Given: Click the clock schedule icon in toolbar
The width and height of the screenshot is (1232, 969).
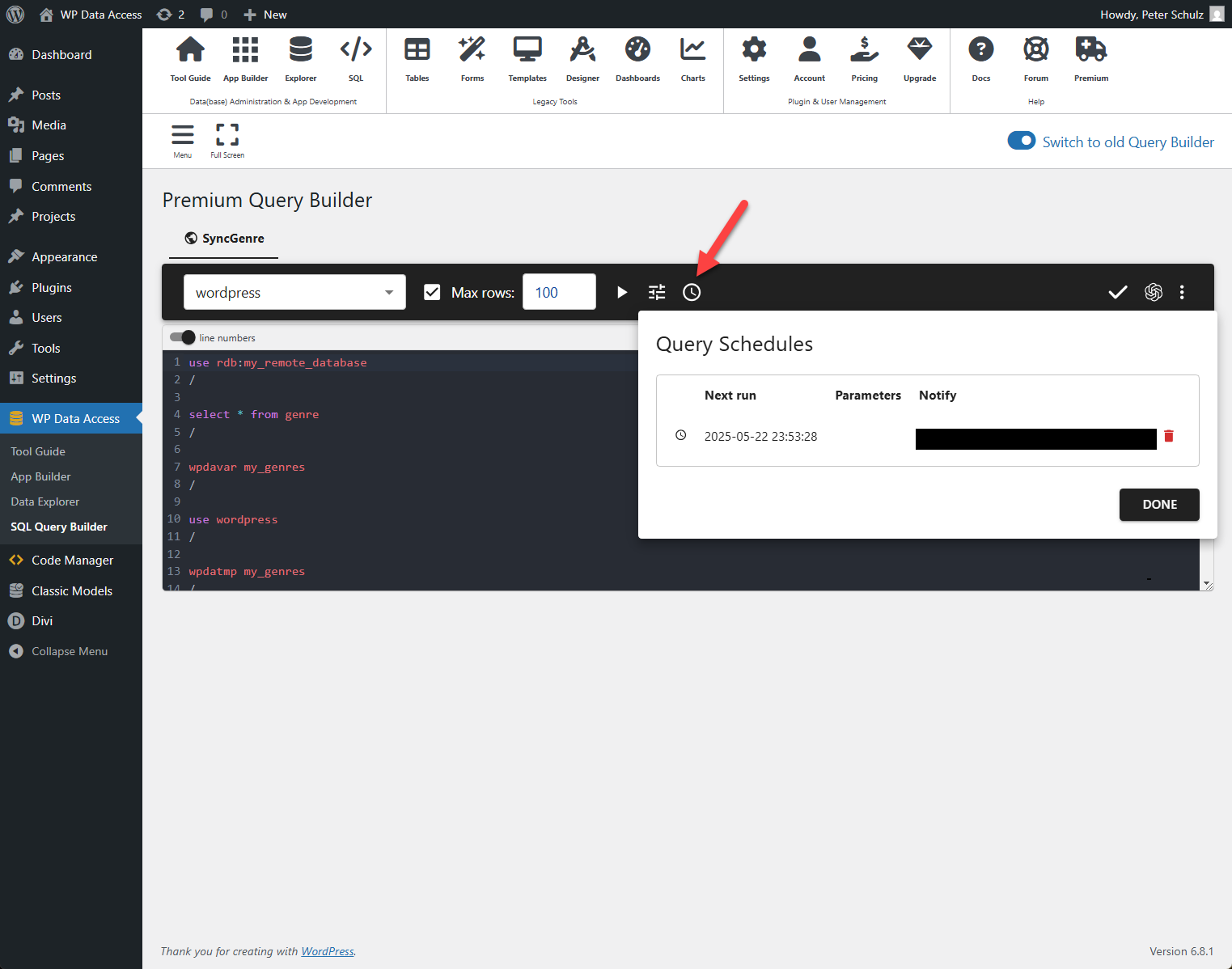Looking at the screenshot, I should (x=692, y=292).
